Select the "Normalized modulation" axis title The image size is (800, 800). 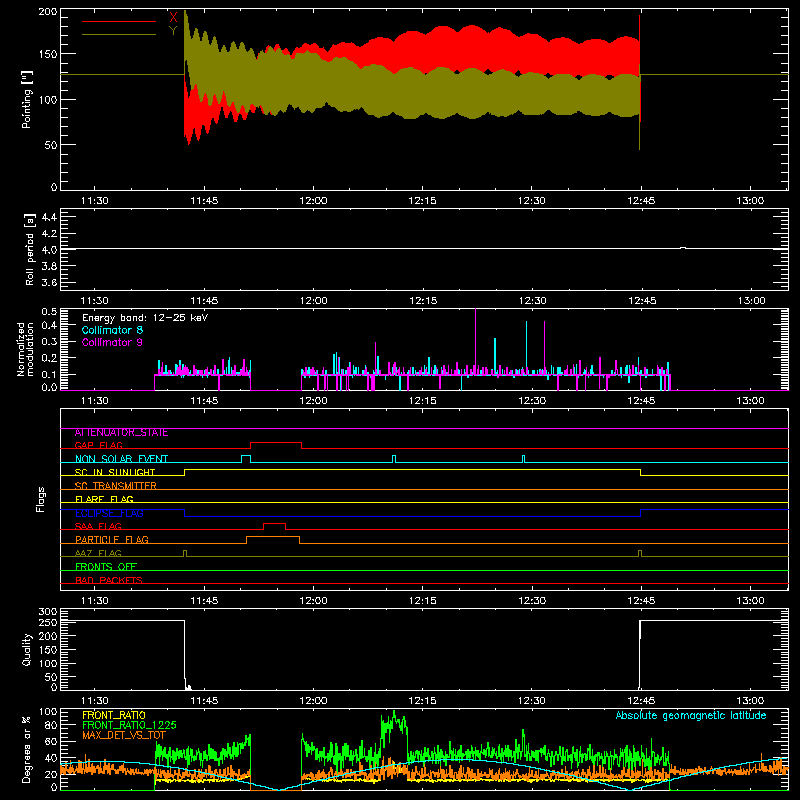point(25,349)
